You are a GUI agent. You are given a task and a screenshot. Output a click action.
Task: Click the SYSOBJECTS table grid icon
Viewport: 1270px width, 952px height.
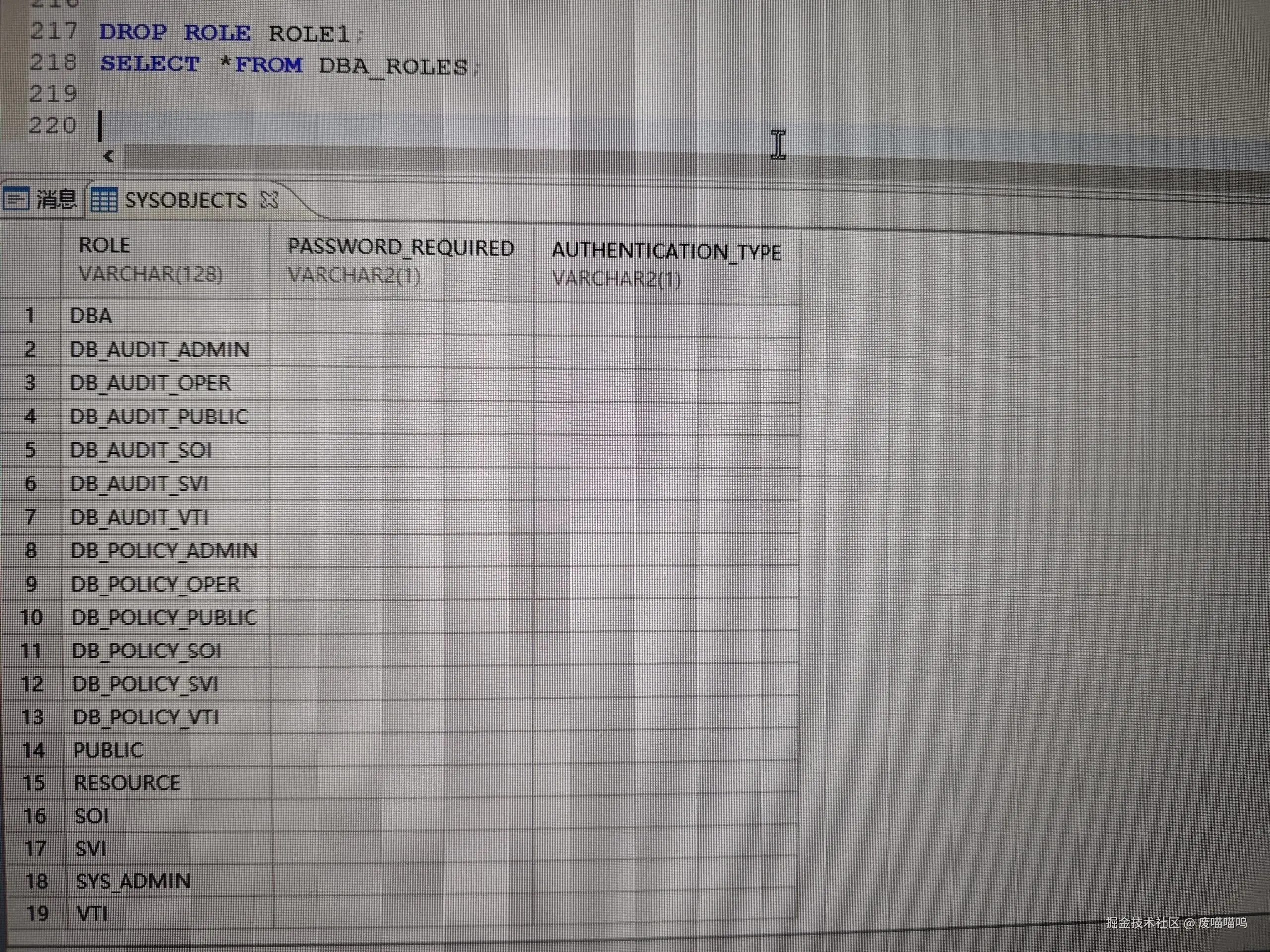click(104, 200)
